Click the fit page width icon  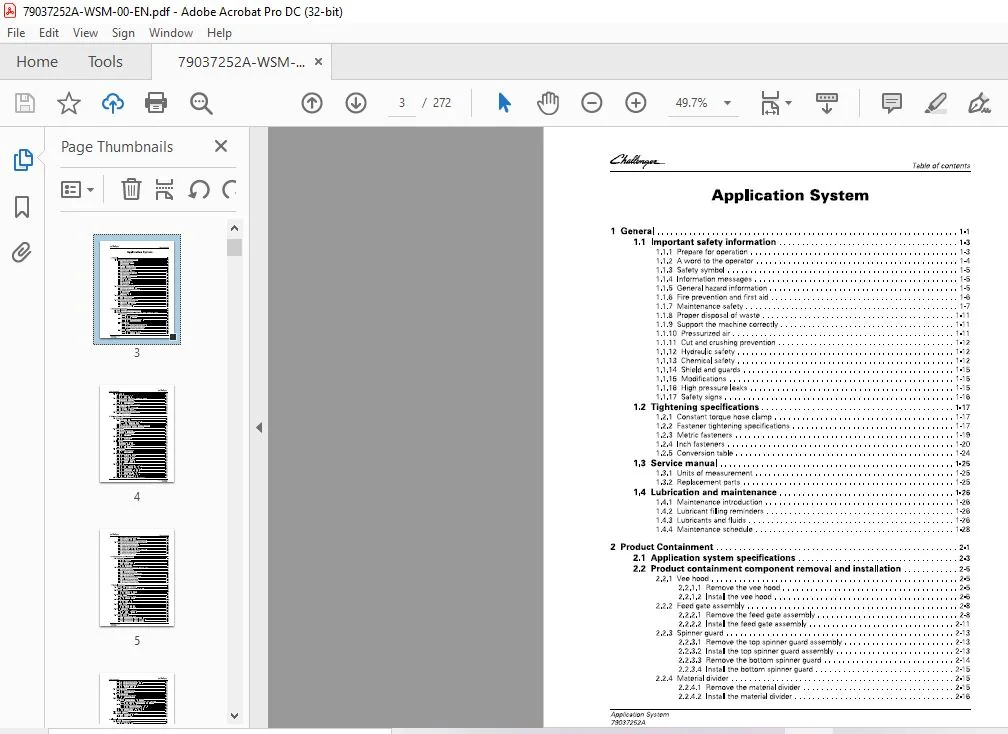coord(770,103)
